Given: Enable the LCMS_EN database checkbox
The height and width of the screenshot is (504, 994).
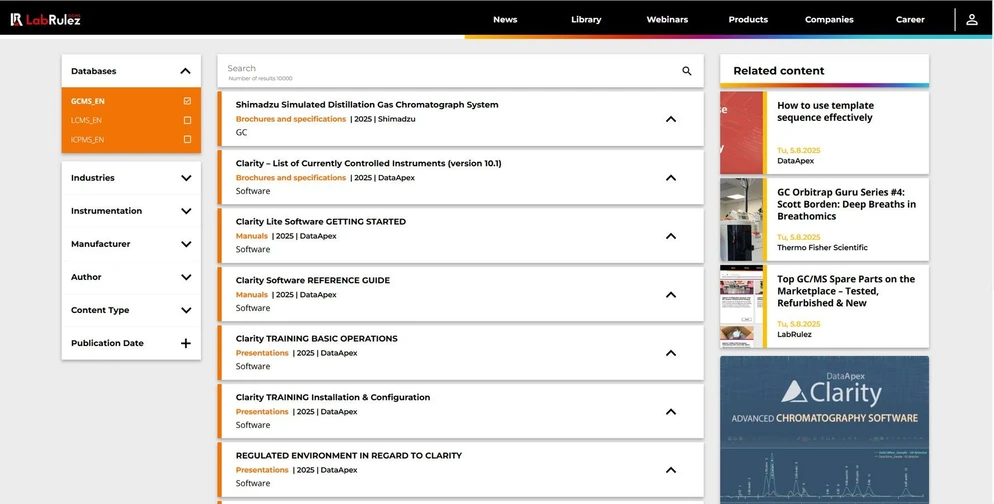Looking at the screenshot, I should click(187, 120).
